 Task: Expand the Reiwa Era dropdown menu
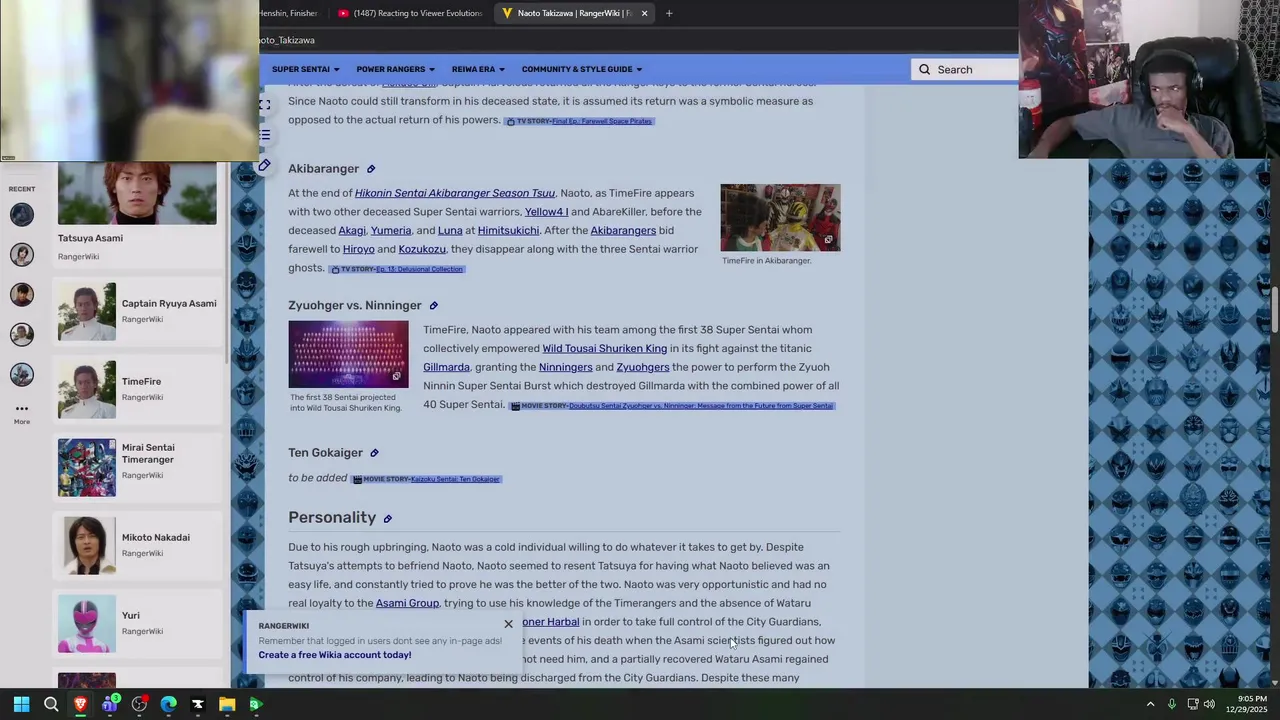tap(478, 69)
